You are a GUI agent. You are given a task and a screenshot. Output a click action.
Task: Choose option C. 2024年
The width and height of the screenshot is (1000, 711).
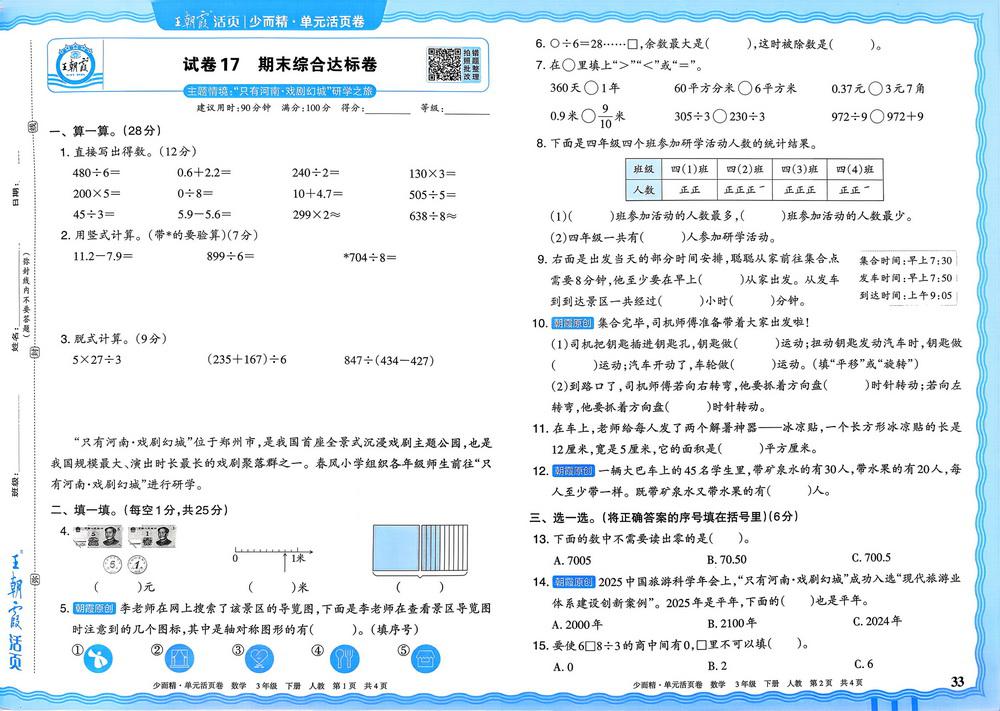click(878, 620)
